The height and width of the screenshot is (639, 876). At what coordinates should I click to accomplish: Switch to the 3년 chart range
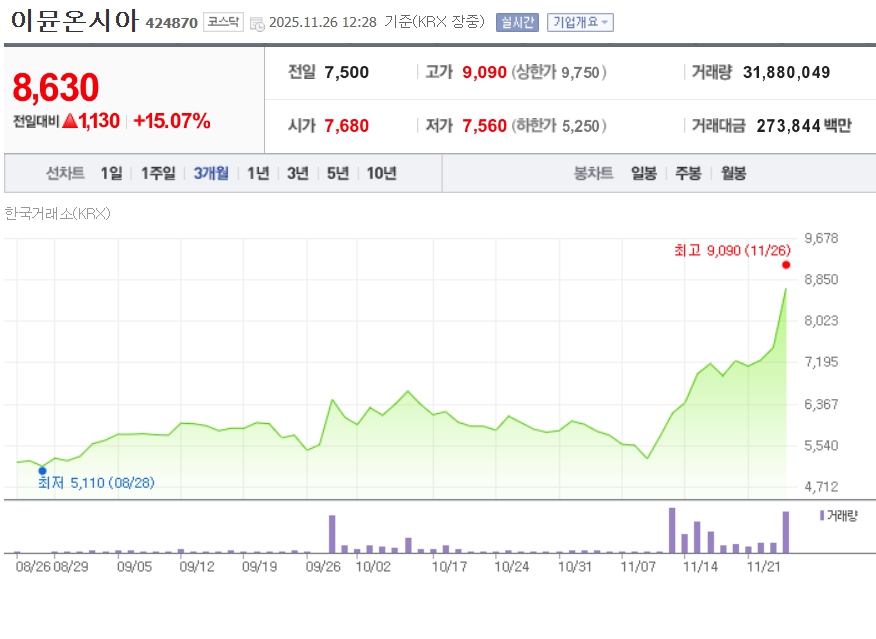tap(298, 173)
